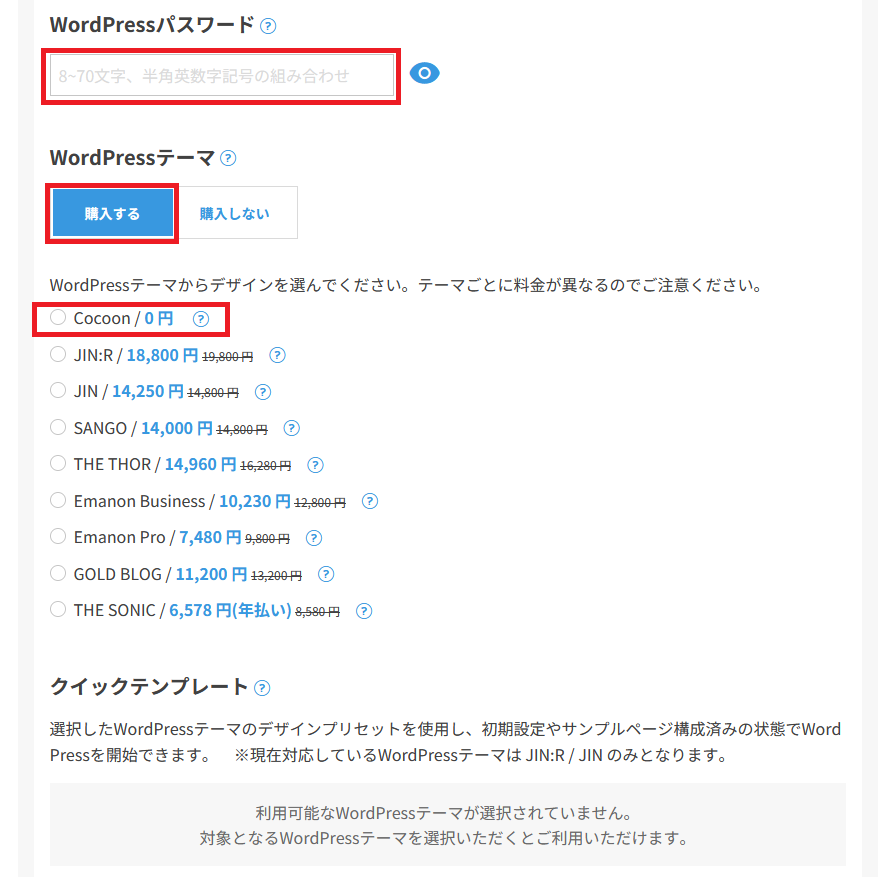Click the WordPressパスワード heading text
884x877 pixels.
coord(152,25)
